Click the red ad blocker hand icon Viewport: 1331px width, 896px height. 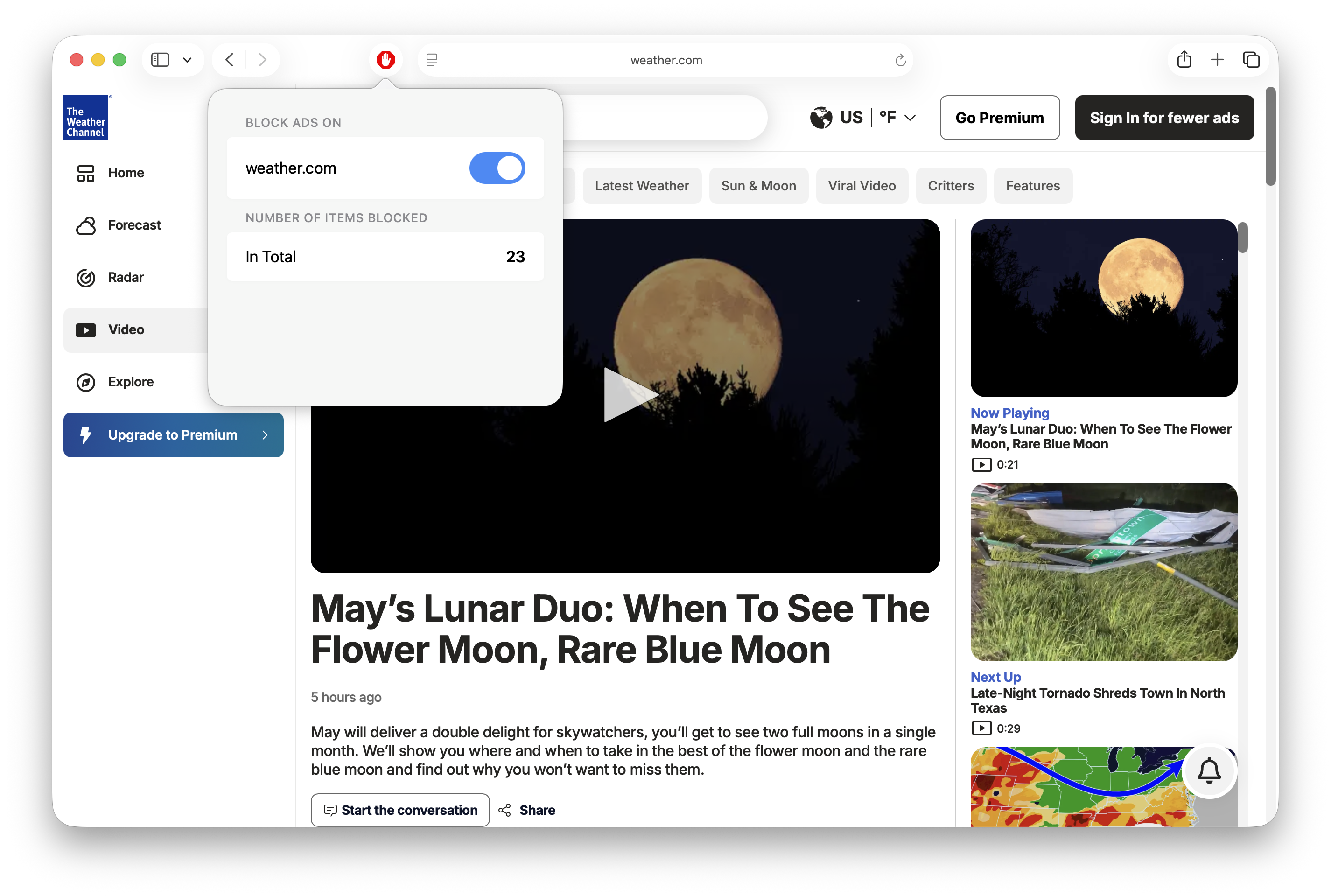click(386, 59)
